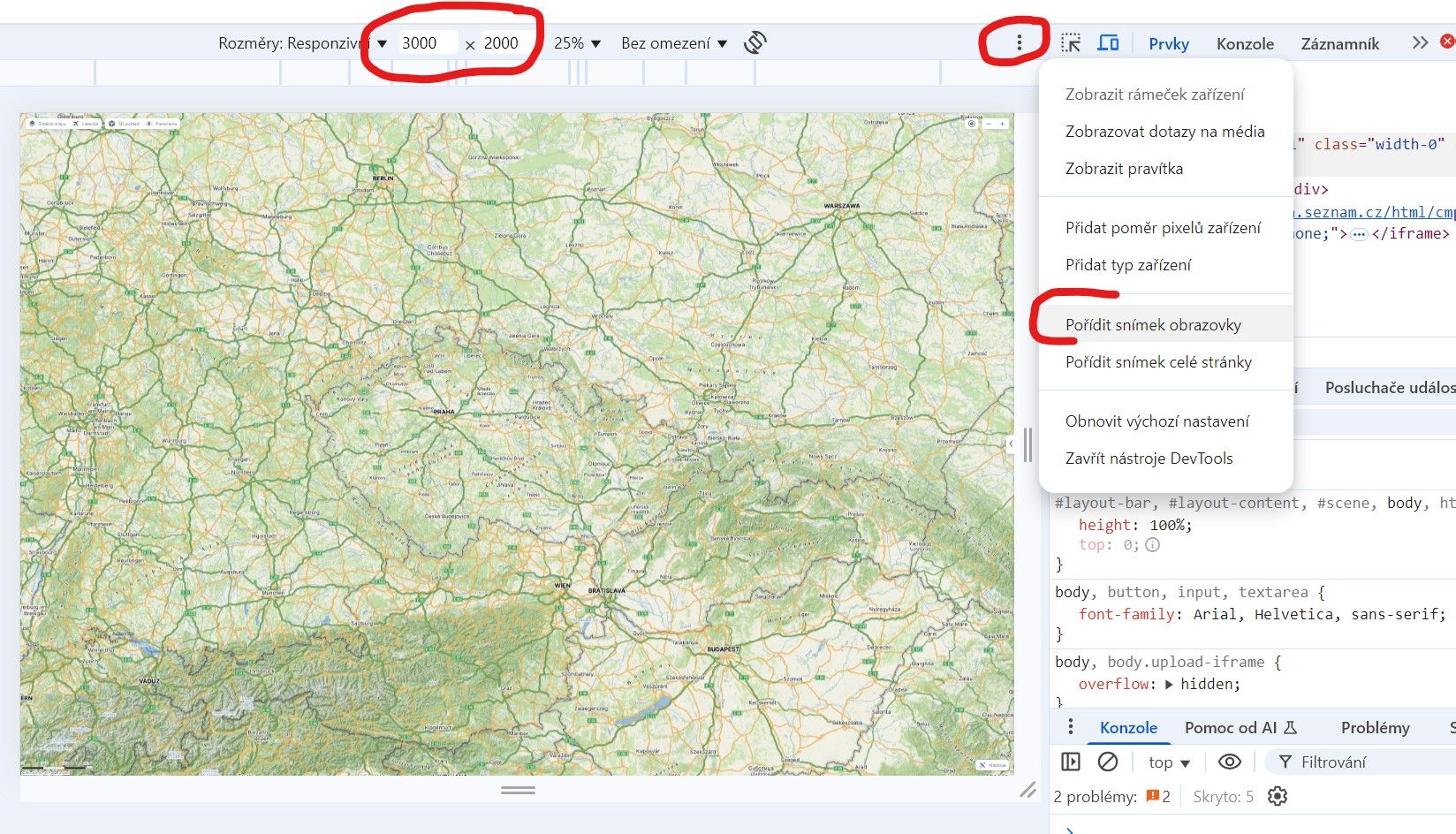Click the eye live expression icon
Screen dimensions: 1456x834
pyautogui.click(x=1229, y=762)
